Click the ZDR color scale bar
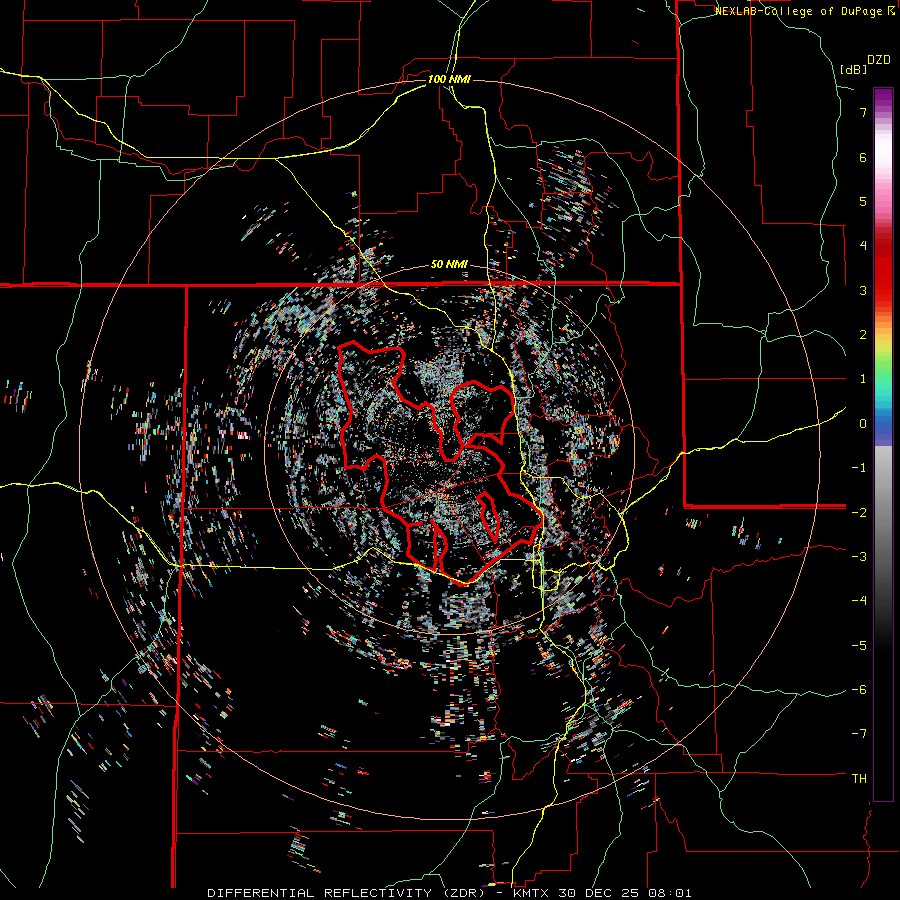Screen dimensions: 900x900 pyautogui.click(x=883, y=444)
